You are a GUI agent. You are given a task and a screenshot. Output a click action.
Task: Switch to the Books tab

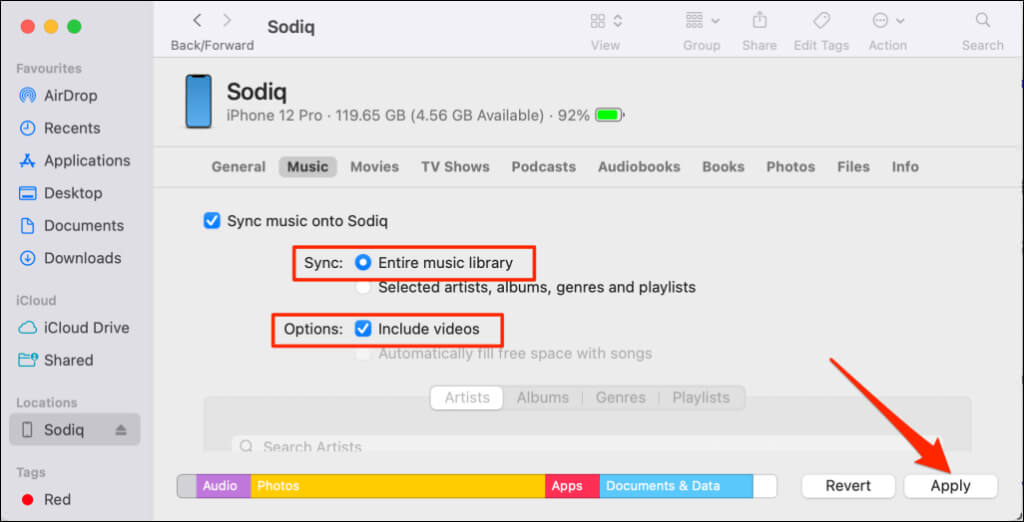(723, 167)
